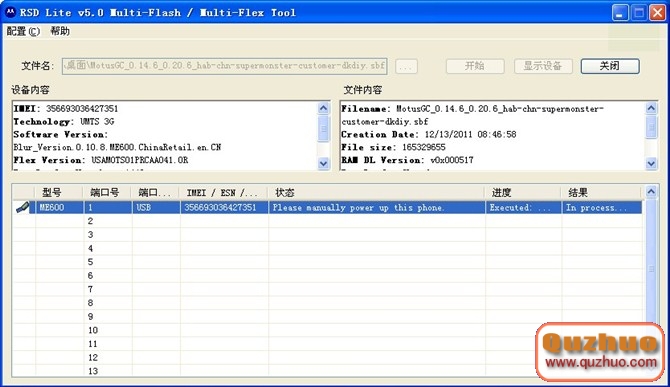Minimize the RSD Lite window

[620, 12]
